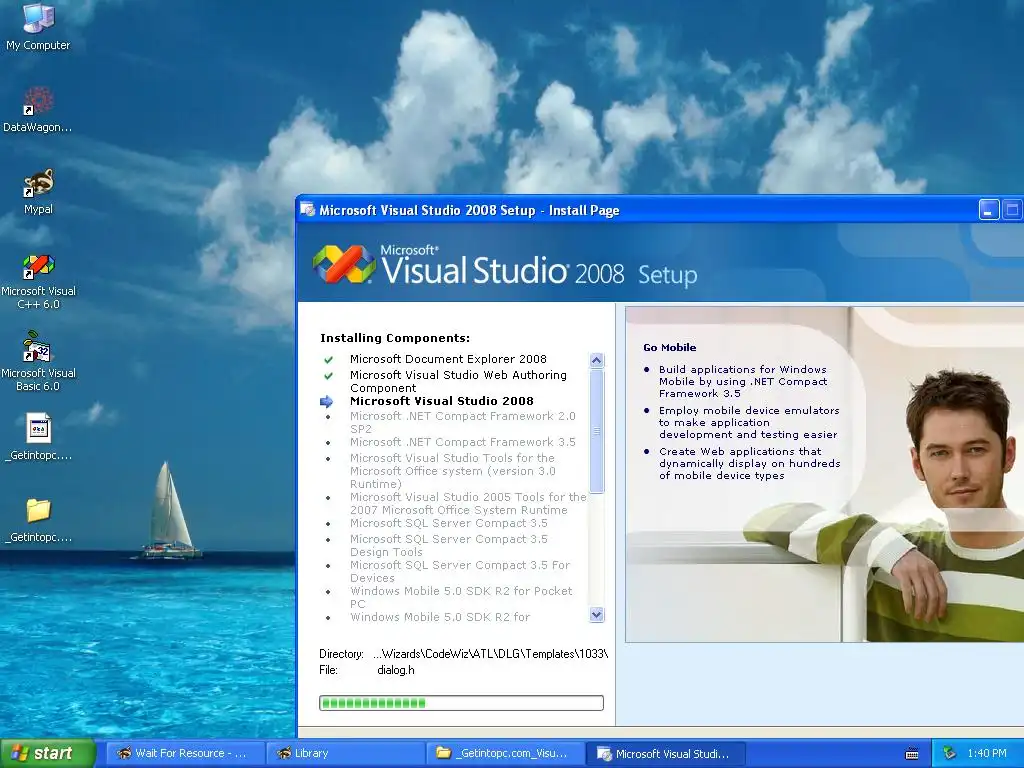Click the Microsoft SQL Server Compact 3.5 entry
This screenshot has width=1024, height=768.
click(x=449, y=523)
